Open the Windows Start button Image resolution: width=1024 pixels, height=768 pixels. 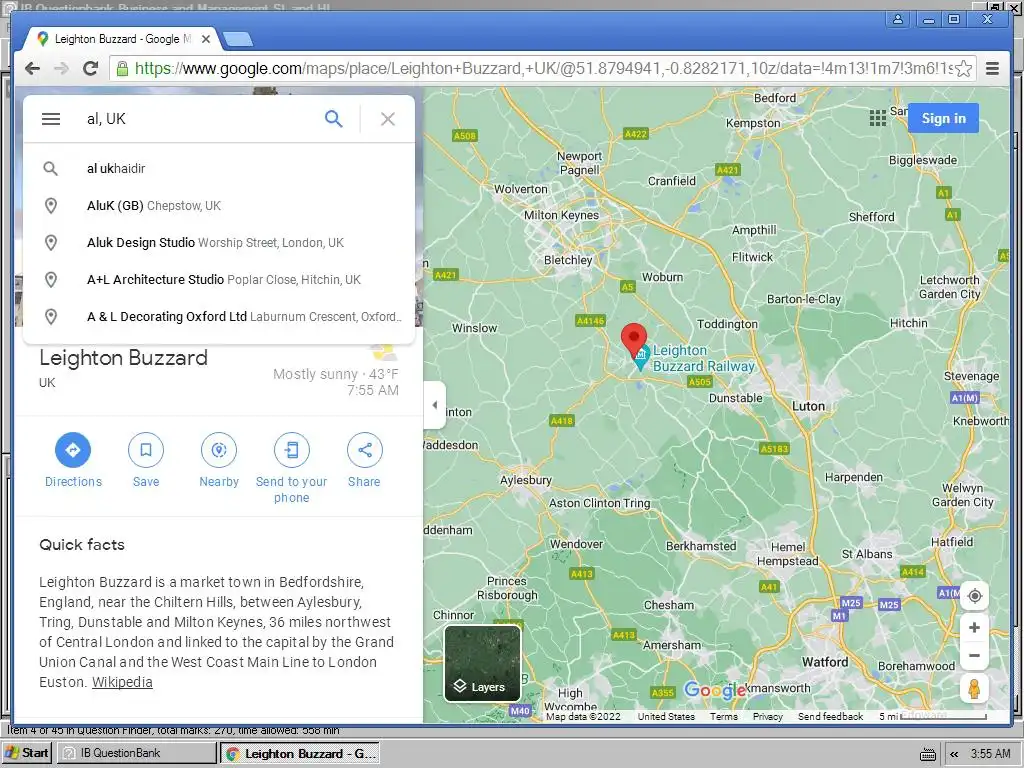point(26,753)
